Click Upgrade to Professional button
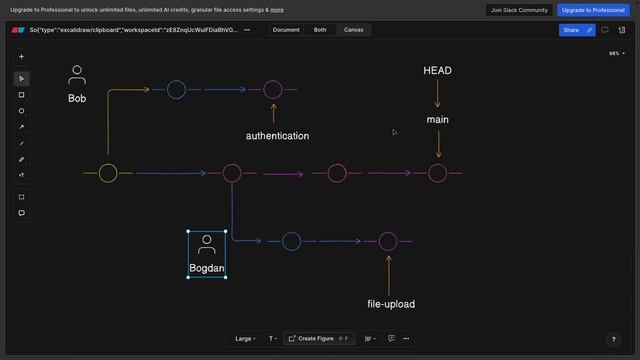Image resolution: width=640 pixels, height=360 pixels. point(593,10)
